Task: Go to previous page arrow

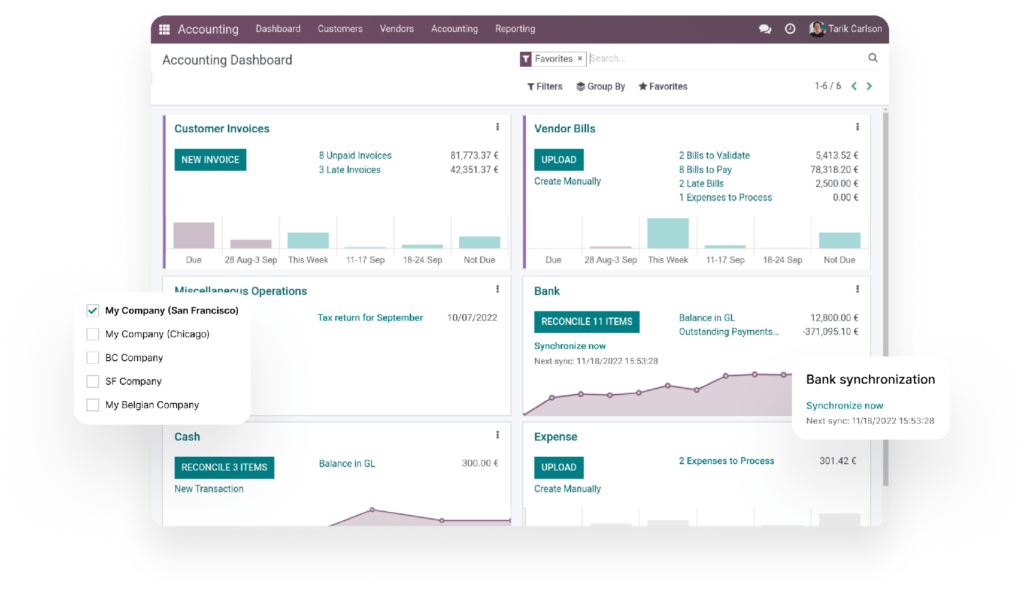Action: (x=854, y=86)
